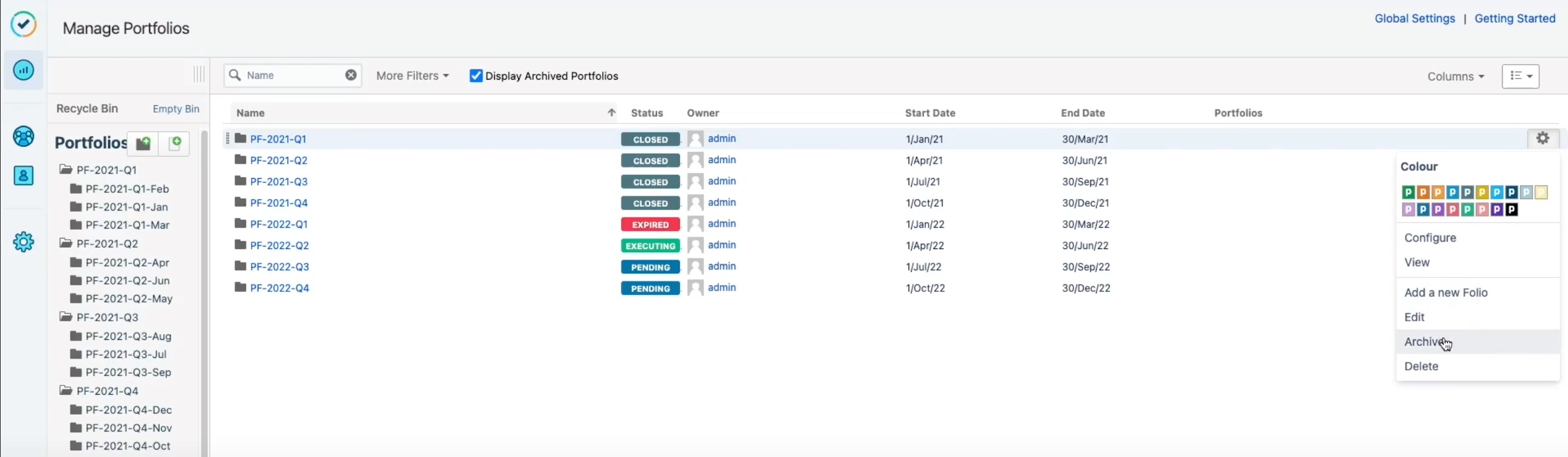Click the add new folio document icon
Viewport: 1568px width, 457px height.
[175, 143]
